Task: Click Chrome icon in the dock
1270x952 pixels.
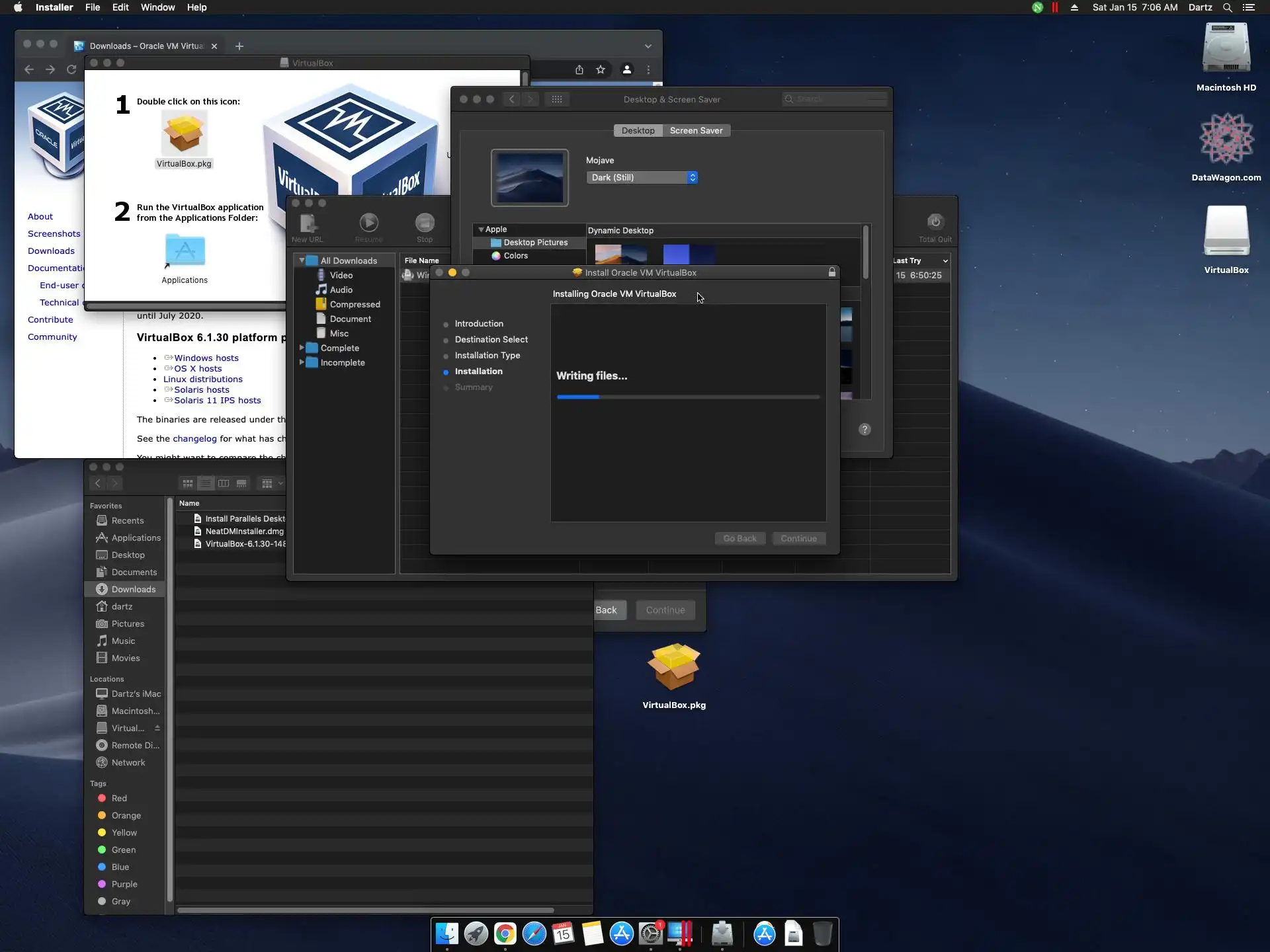Action: pos(505,933)
